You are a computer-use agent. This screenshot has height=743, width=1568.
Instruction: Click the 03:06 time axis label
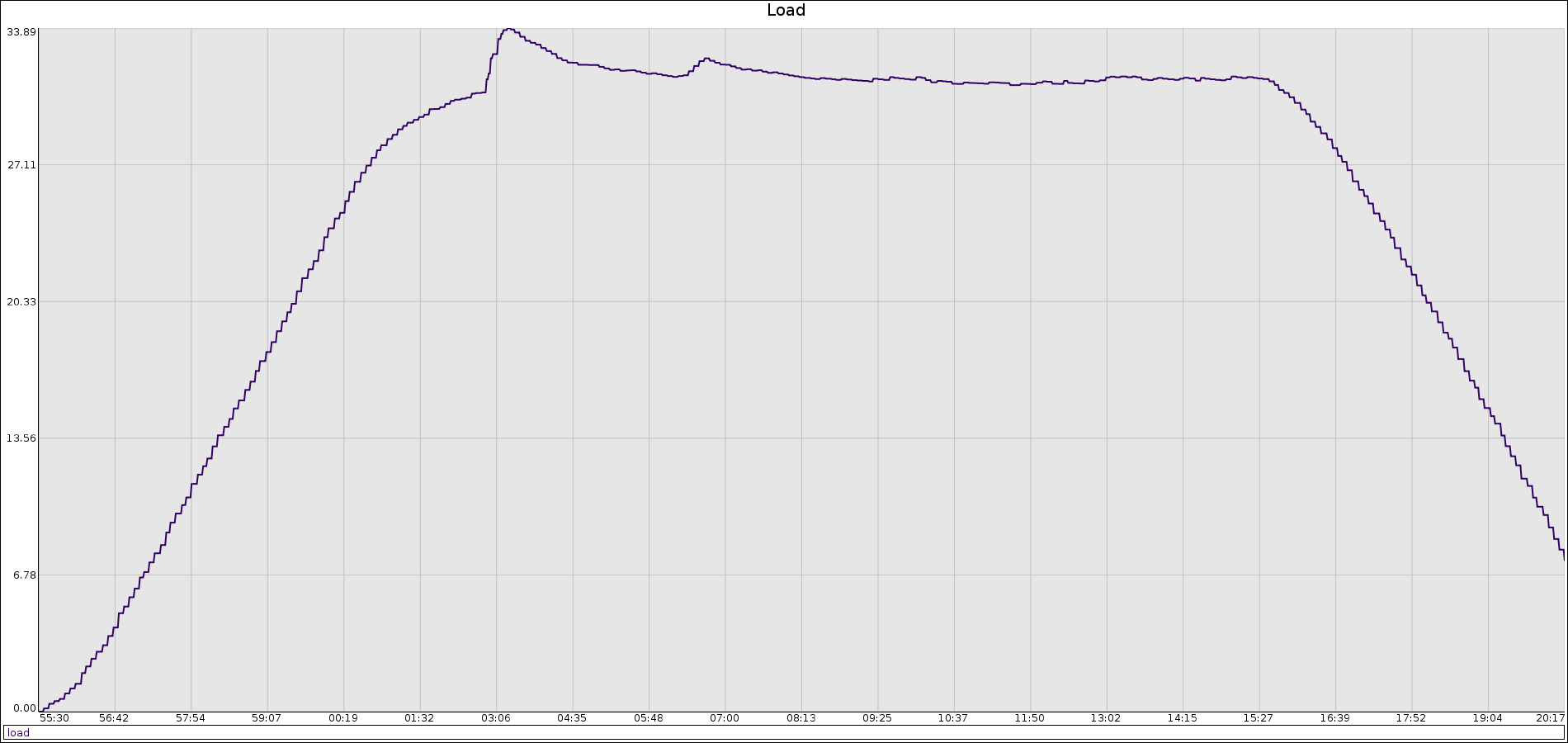pos(496,718)
